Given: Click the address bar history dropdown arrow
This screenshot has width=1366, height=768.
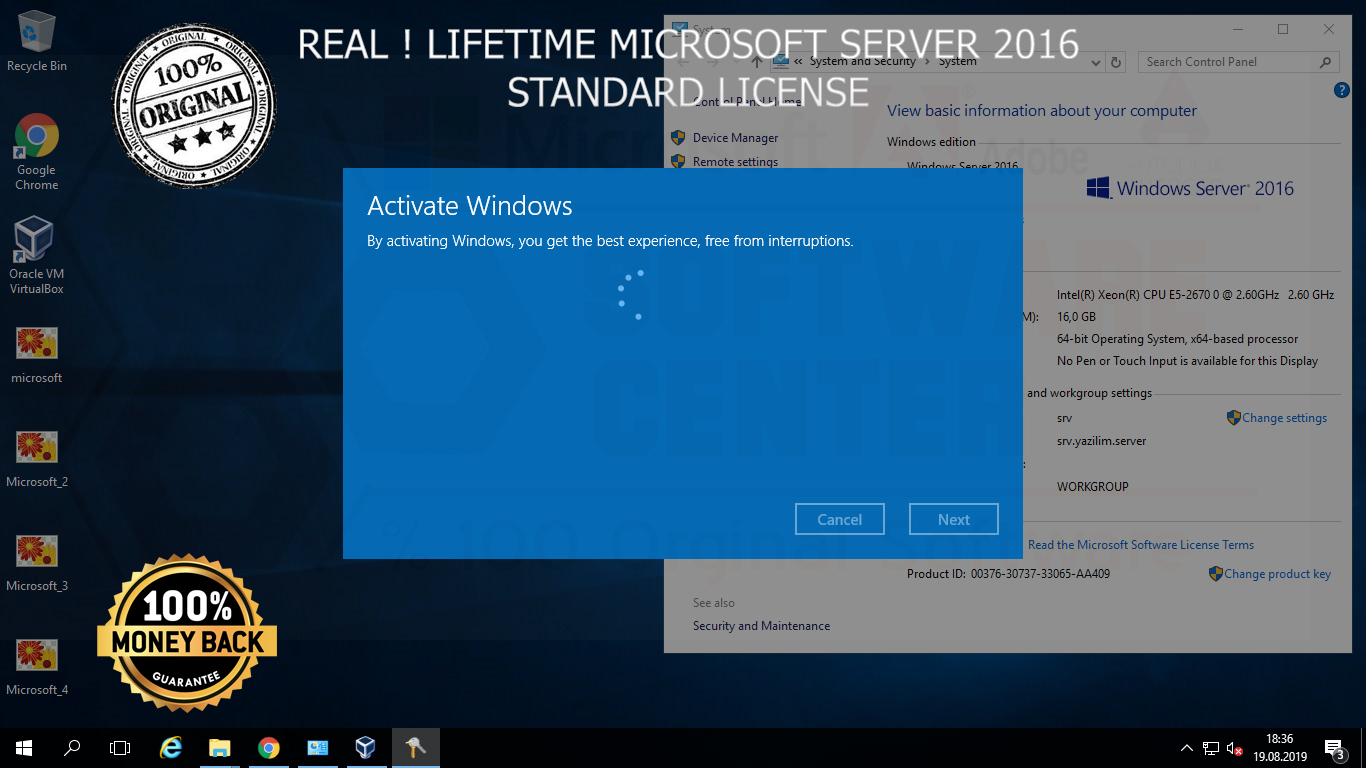Looking at the screenshot, I should [1097, 62].
